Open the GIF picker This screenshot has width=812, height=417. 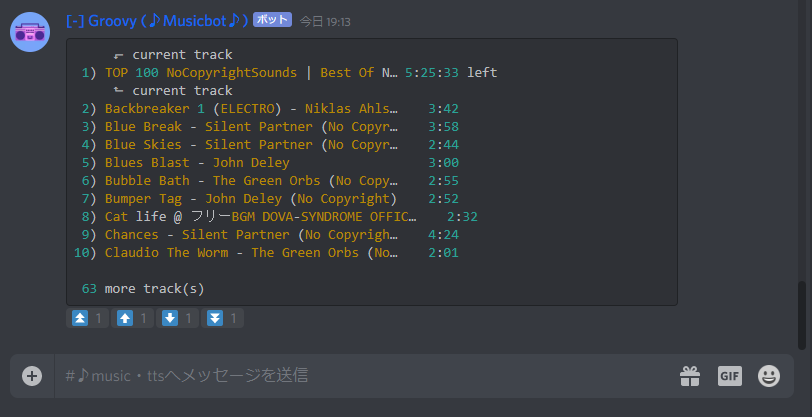click(x=730, y=376)
